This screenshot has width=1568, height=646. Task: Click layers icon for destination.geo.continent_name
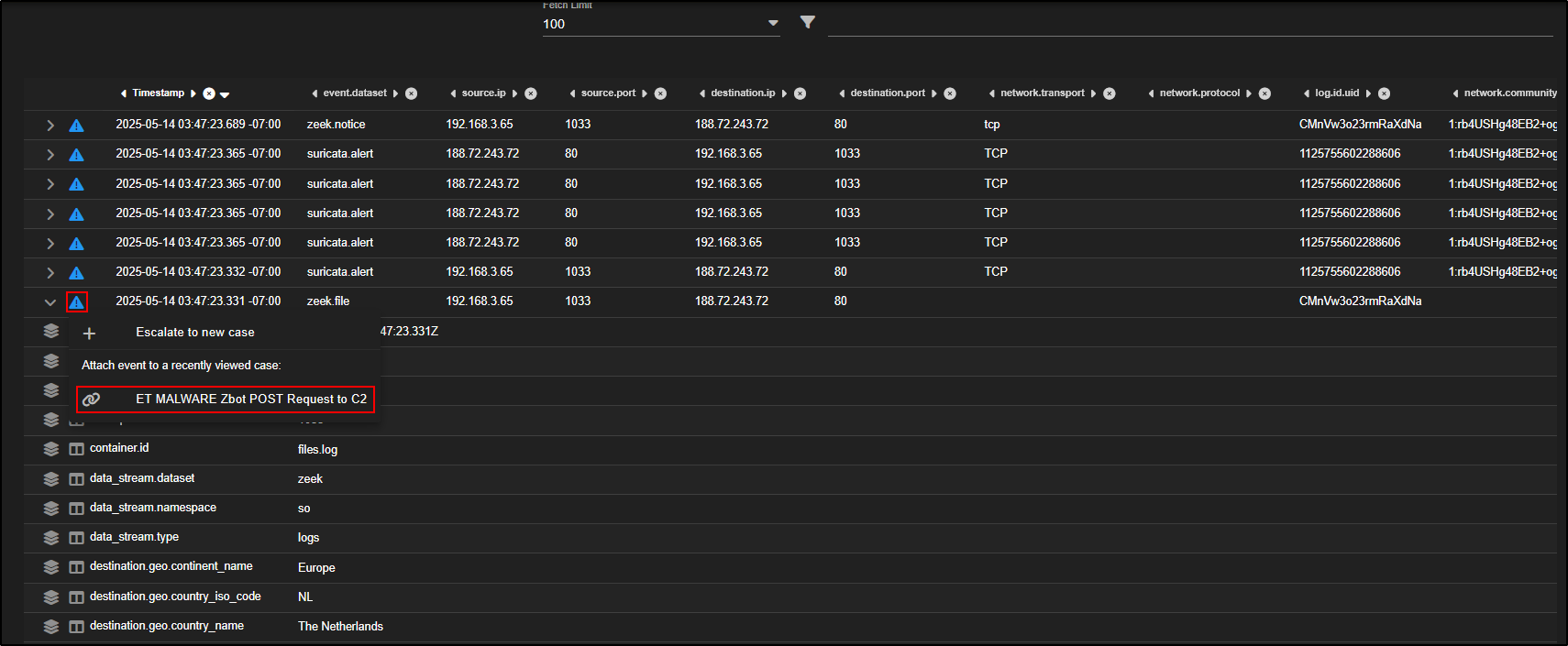(51, 567)
